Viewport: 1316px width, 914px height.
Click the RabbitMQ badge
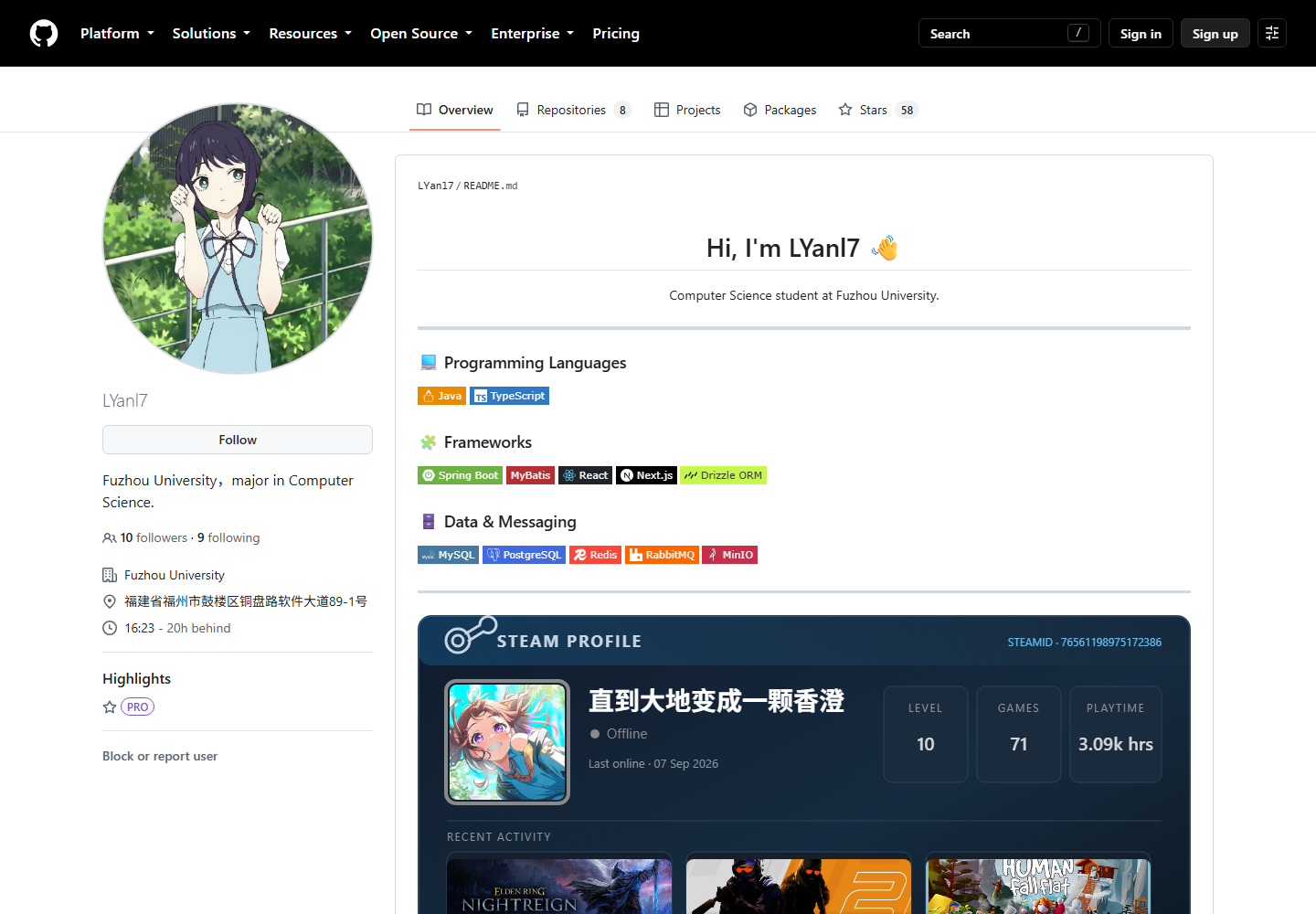click(x=662, y=555)
